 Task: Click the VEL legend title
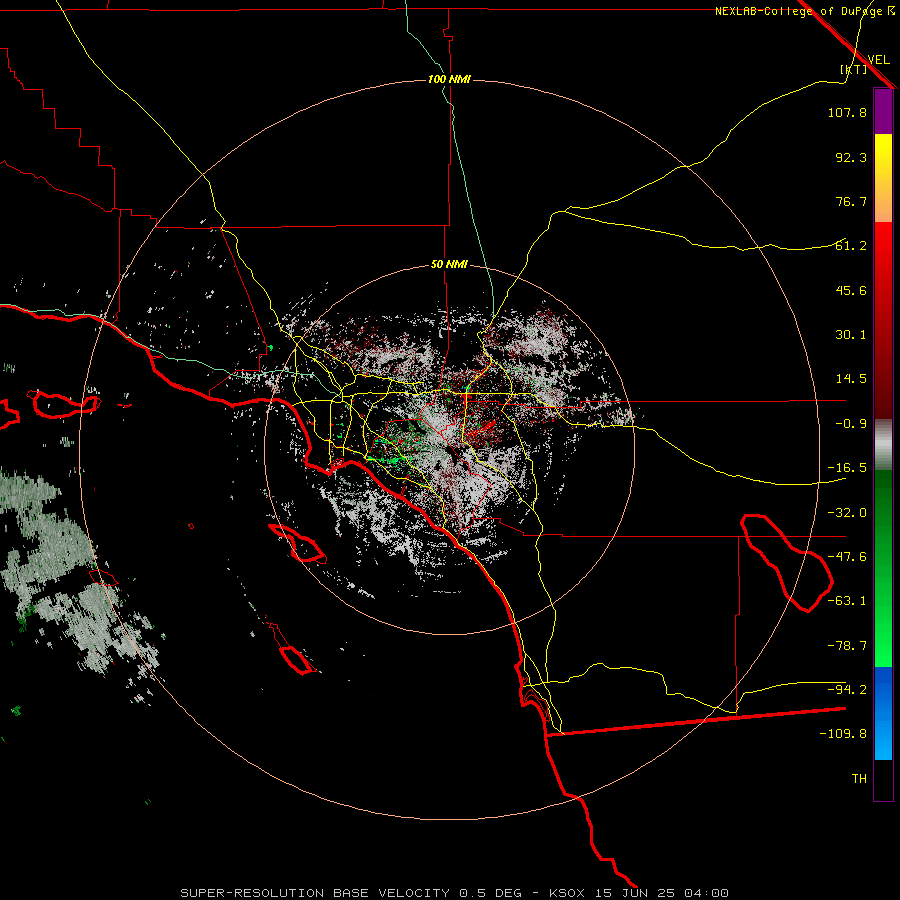click(878, 60)
